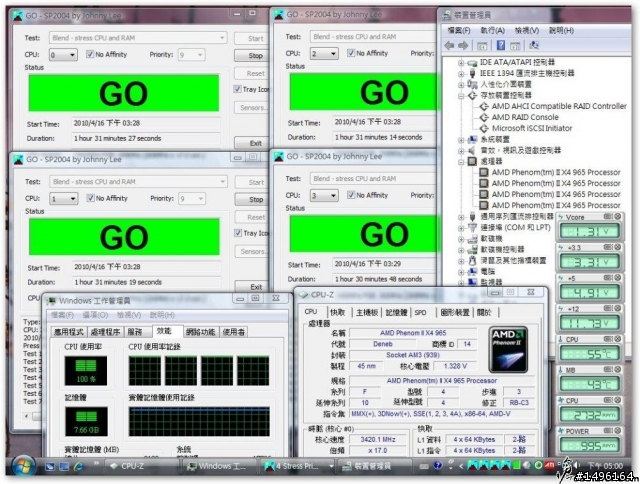The image size is (640, 484).
Task: Switch to 記憶體 tab in CPU-Z
Action: click(396, 313)
